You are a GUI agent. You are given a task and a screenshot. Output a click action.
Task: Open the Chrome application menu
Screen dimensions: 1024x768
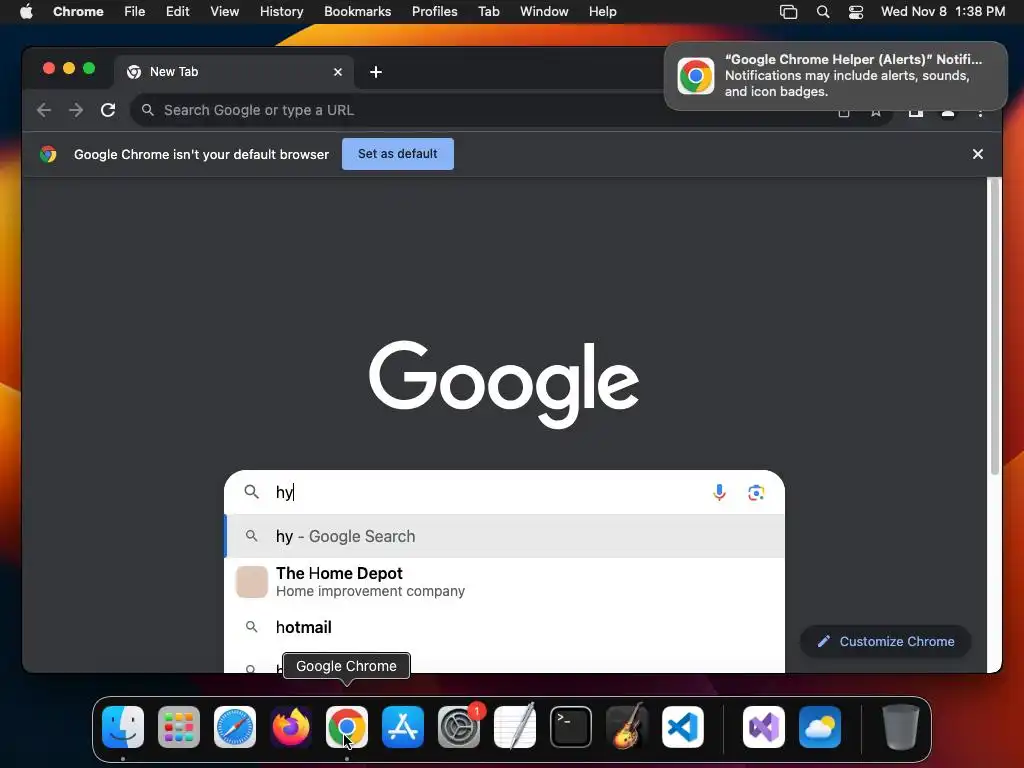(x=78, y=12)
